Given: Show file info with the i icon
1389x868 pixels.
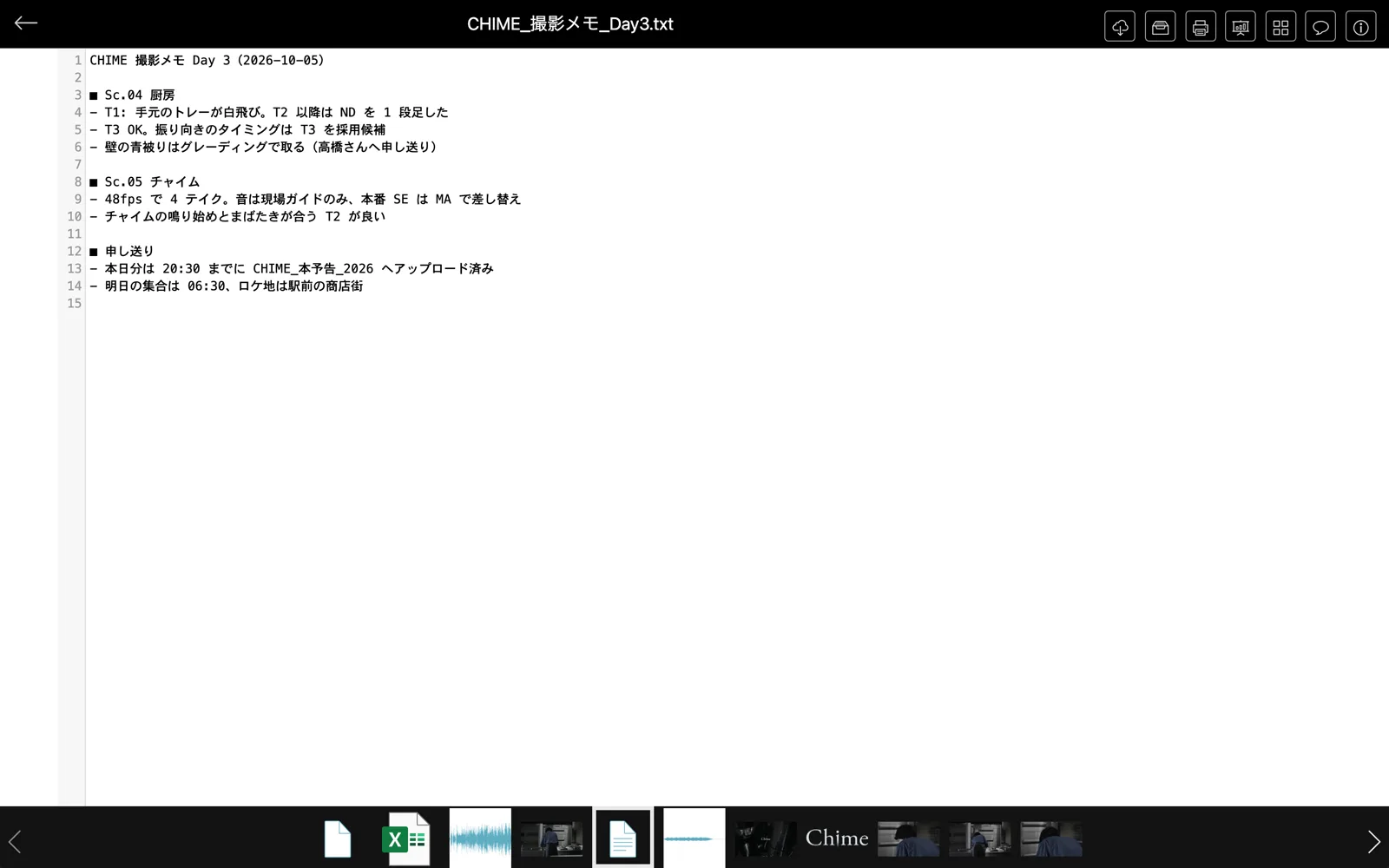Looking at the screenshot, I should [x=1360, y=27].
